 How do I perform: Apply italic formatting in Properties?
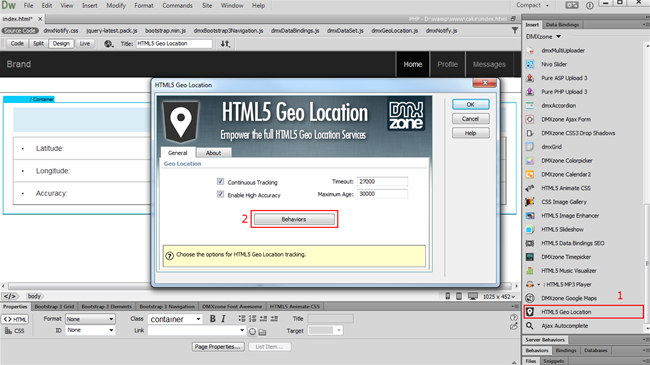point(223,319)
